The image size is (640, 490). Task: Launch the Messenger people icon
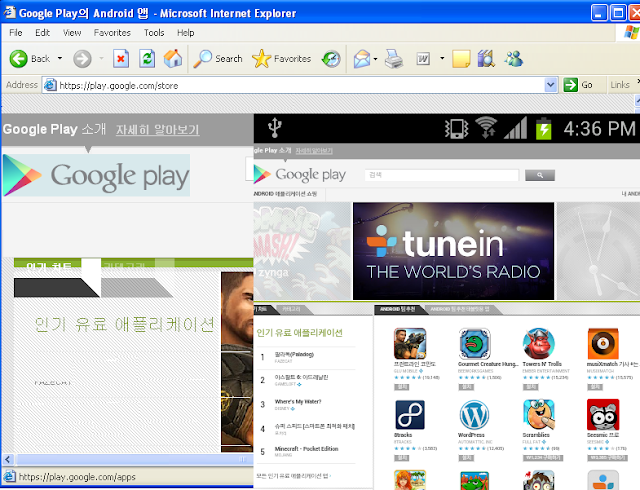513,59
